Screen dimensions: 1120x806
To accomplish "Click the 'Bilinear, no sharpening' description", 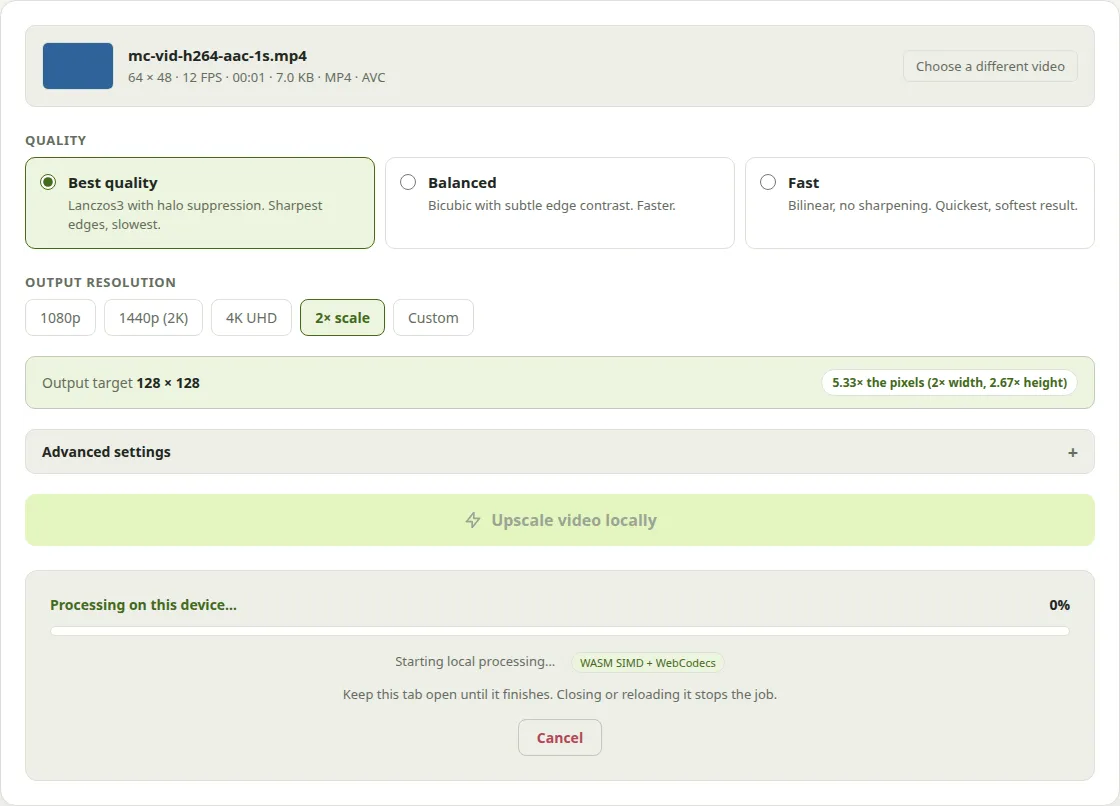I will tap(932, 206).
